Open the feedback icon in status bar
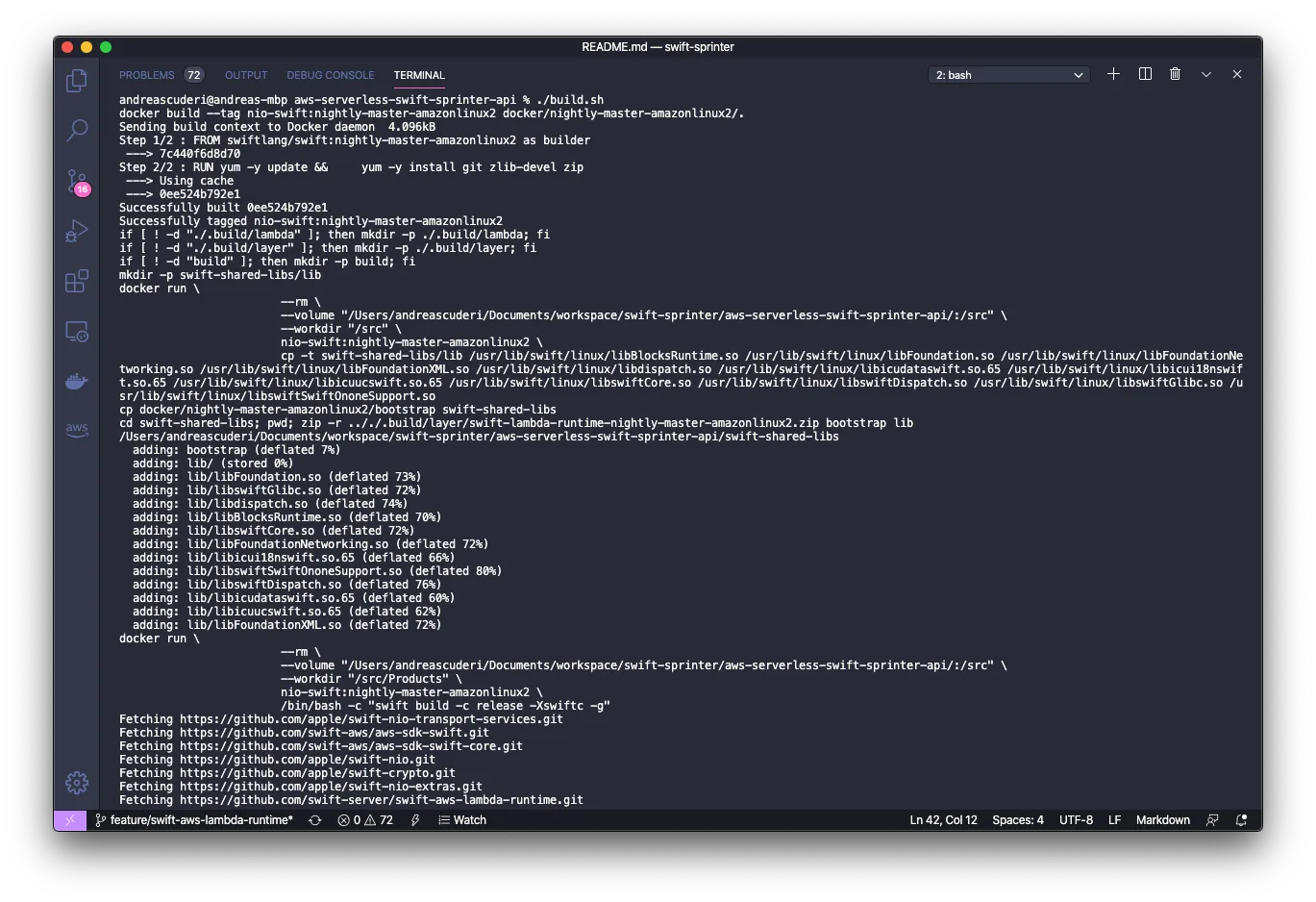 1212,820
